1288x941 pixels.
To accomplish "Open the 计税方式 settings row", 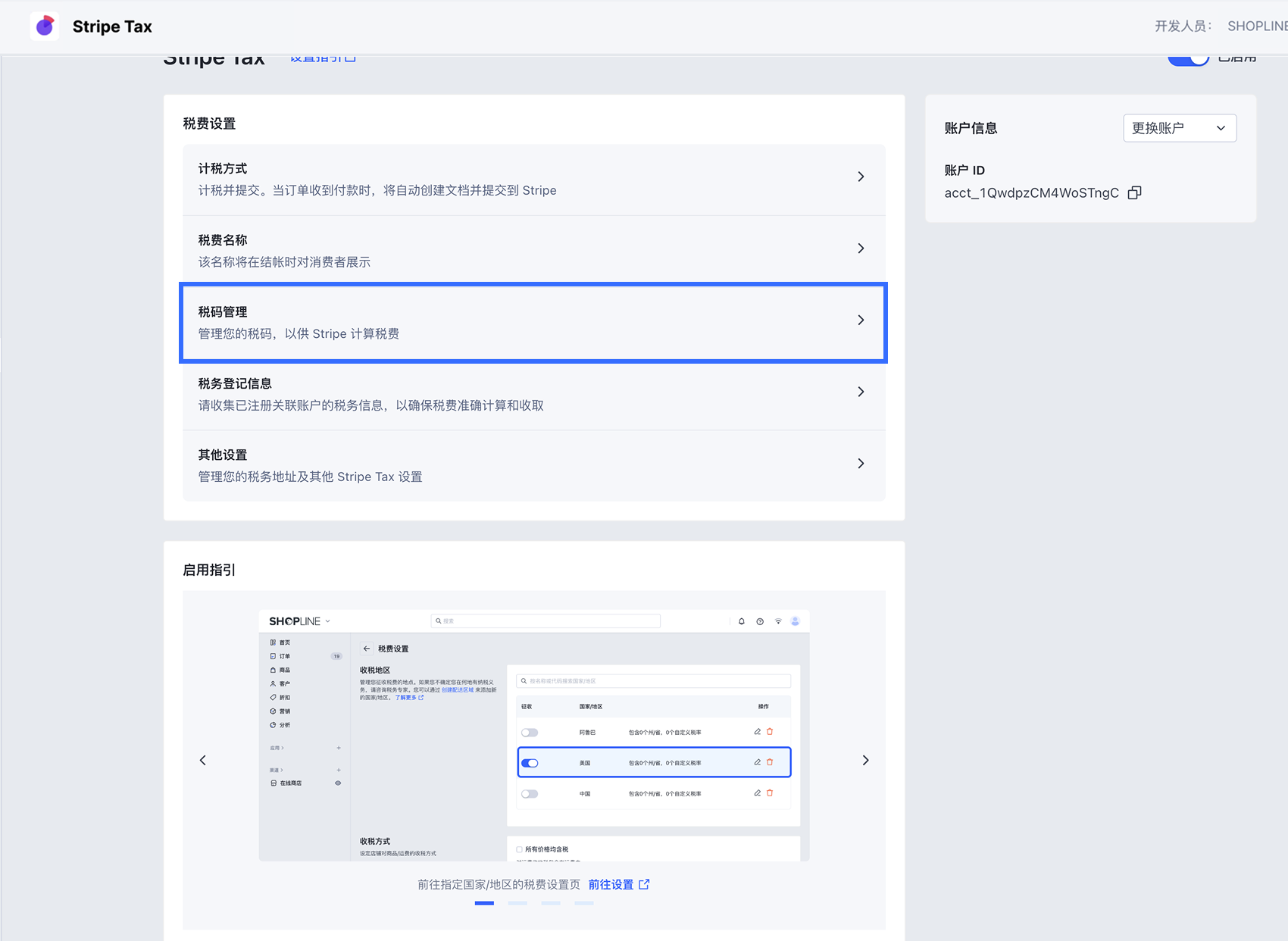I will tap(534, 180).
